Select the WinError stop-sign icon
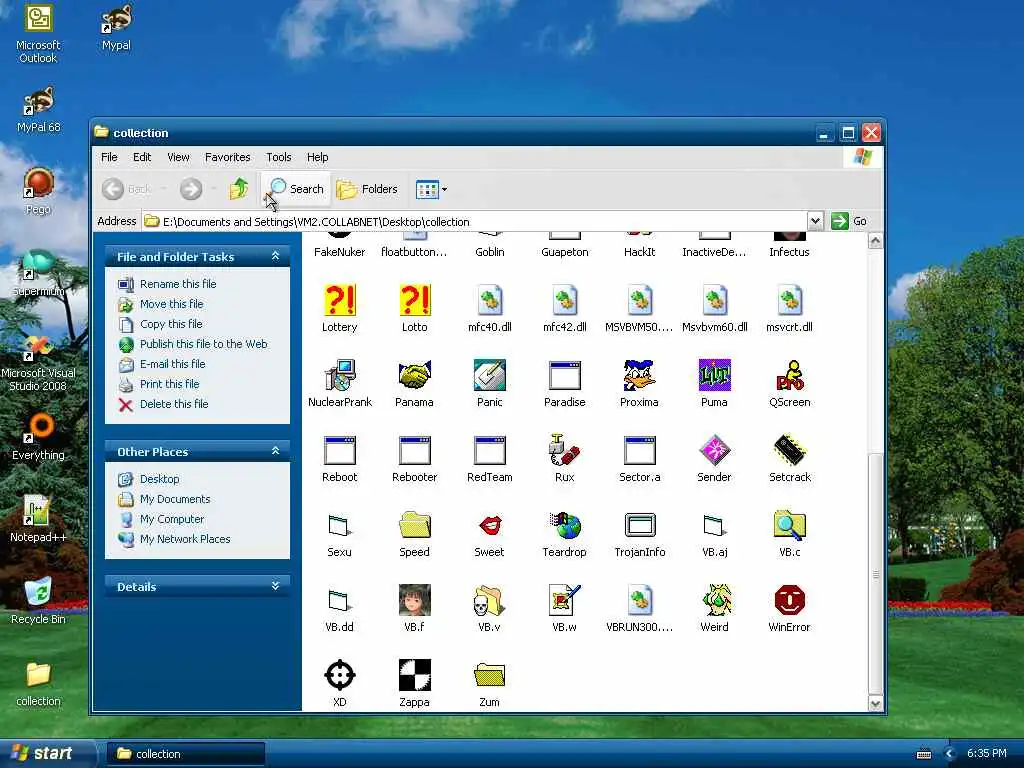Viewport: 1024px width, 768px height. pyautogui.click(x=790, y=600)
